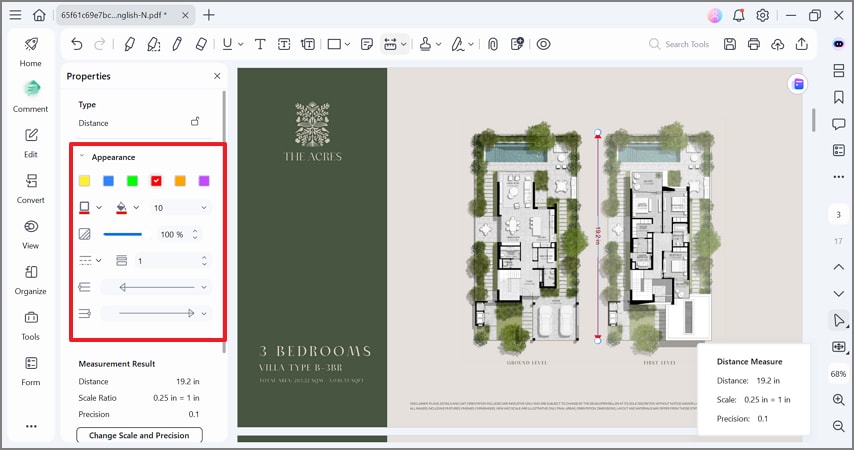Go to the home start page icon
Viewport: 854px width, 450px height.
pos(39,15)
